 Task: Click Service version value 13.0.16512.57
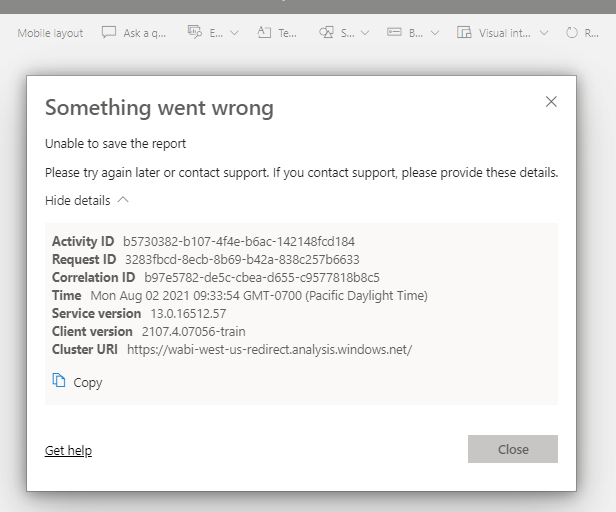(188, 314)
